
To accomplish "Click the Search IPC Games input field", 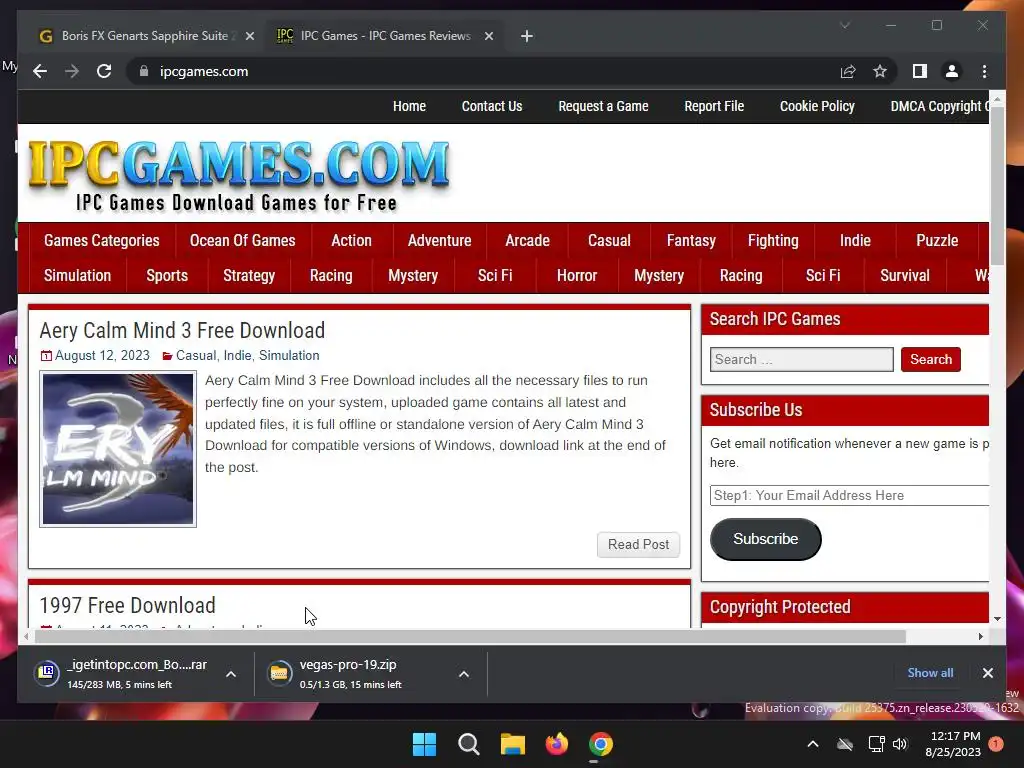I will [801, 359].
